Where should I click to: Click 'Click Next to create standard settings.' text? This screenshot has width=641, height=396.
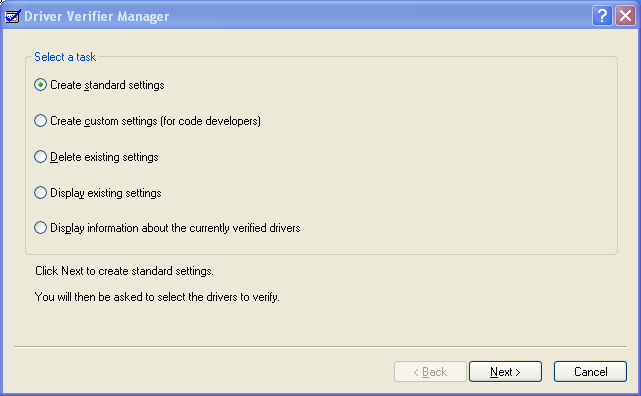pyautogui.click(x=124, y=271)
